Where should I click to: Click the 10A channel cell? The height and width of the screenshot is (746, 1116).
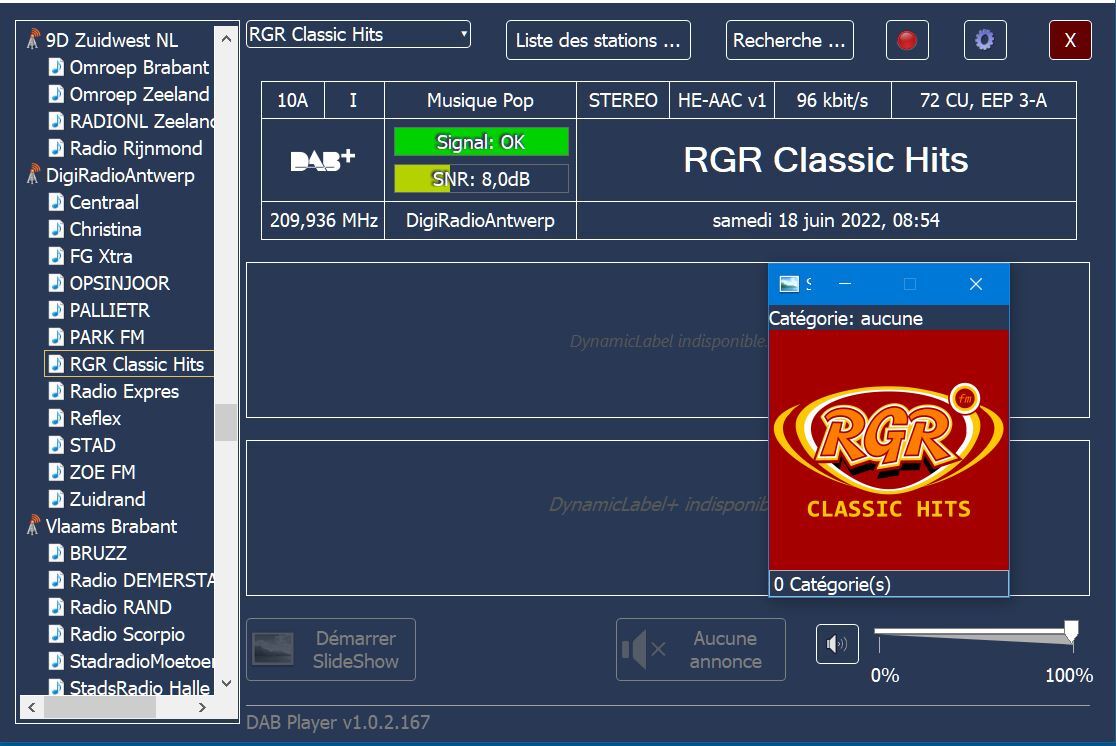293,100
